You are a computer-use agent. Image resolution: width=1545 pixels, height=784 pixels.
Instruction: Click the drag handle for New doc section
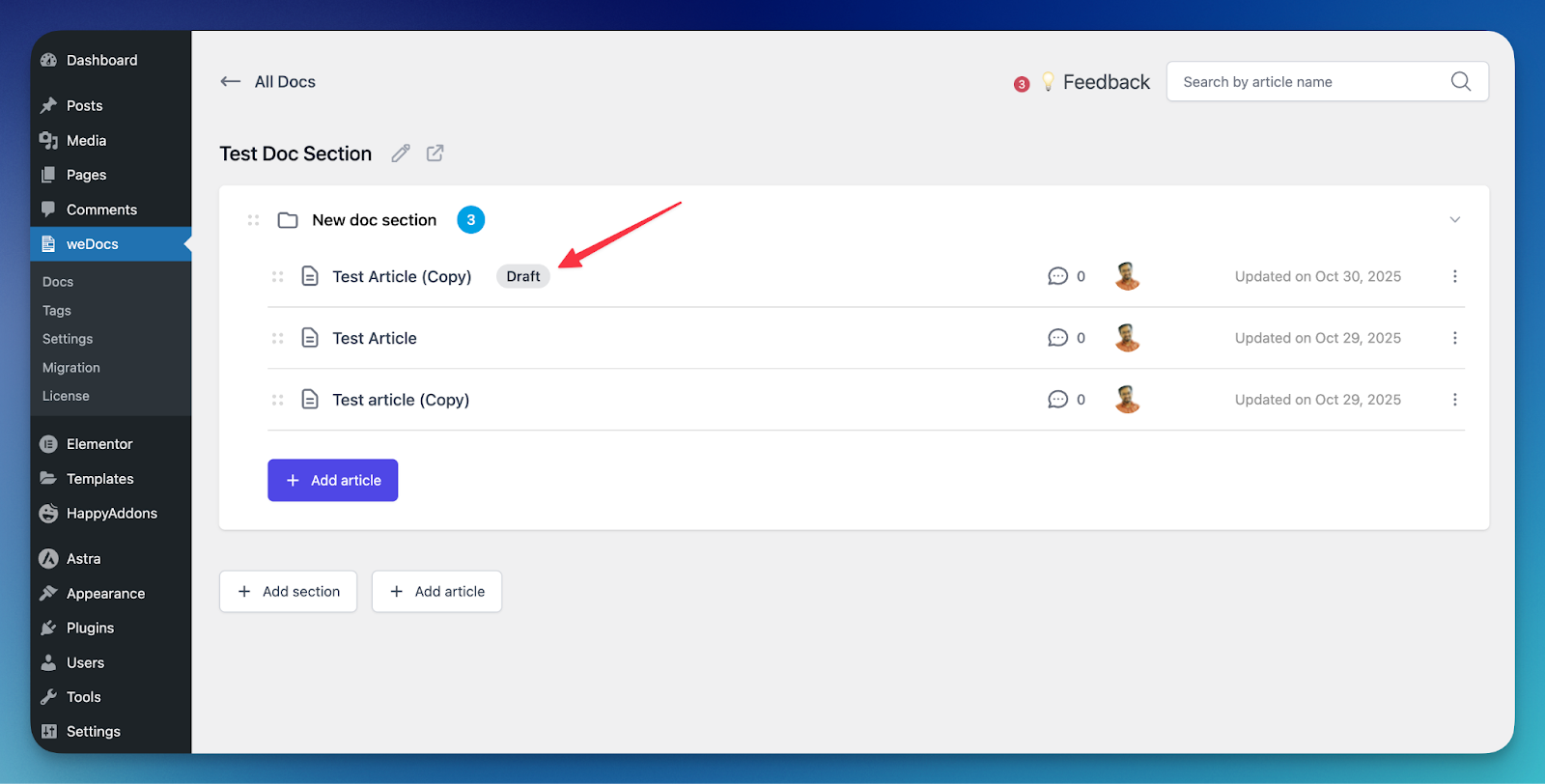(254, 220)
